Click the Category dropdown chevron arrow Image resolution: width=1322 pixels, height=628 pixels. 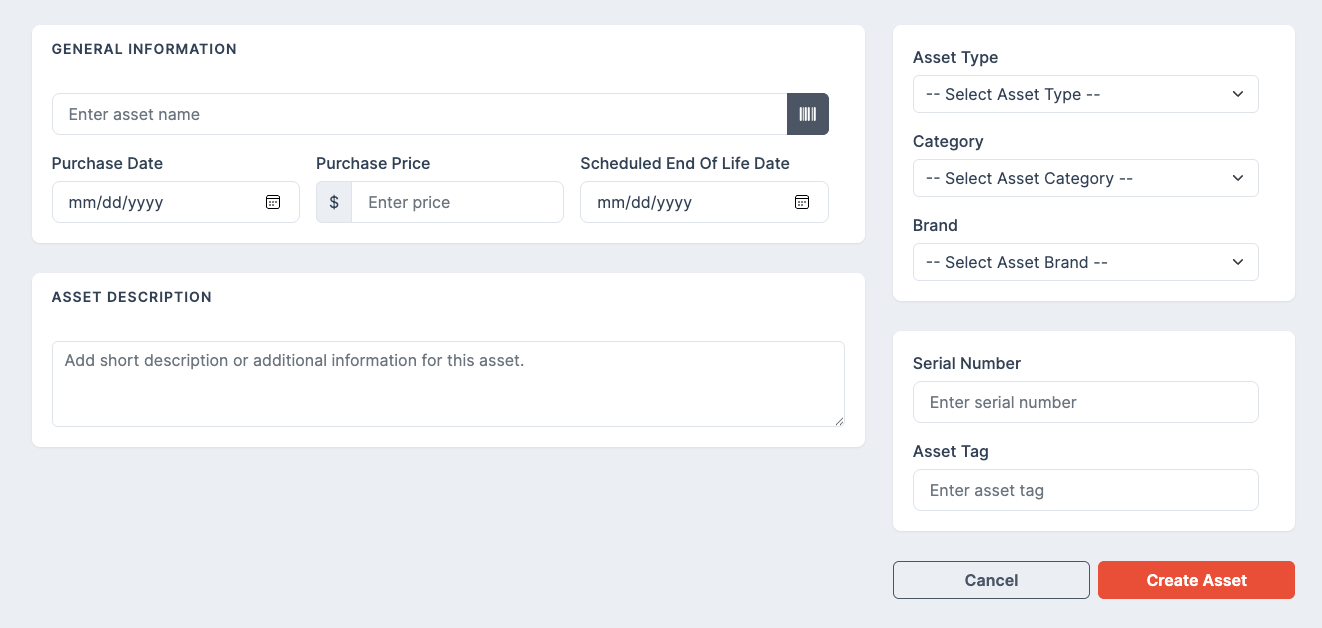[x=1238, y=178]
